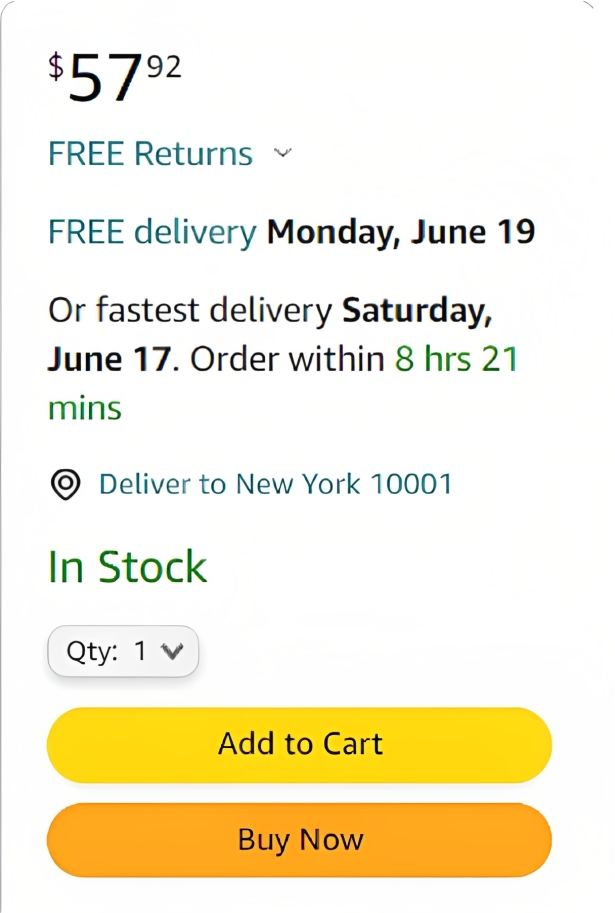Click the Saturday fastest delivery text
The image size is (615, 913).
(417, 311)
